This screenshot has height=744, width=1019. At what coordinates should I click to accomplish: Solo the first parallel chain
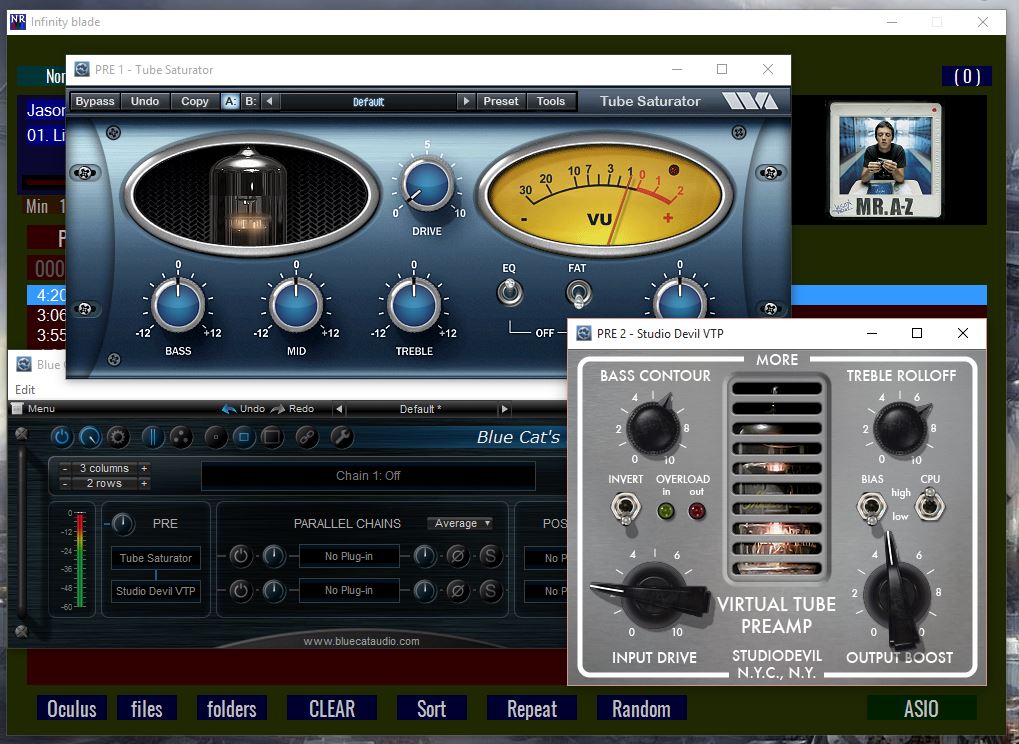pyautogui.click(x=491, y=556)
